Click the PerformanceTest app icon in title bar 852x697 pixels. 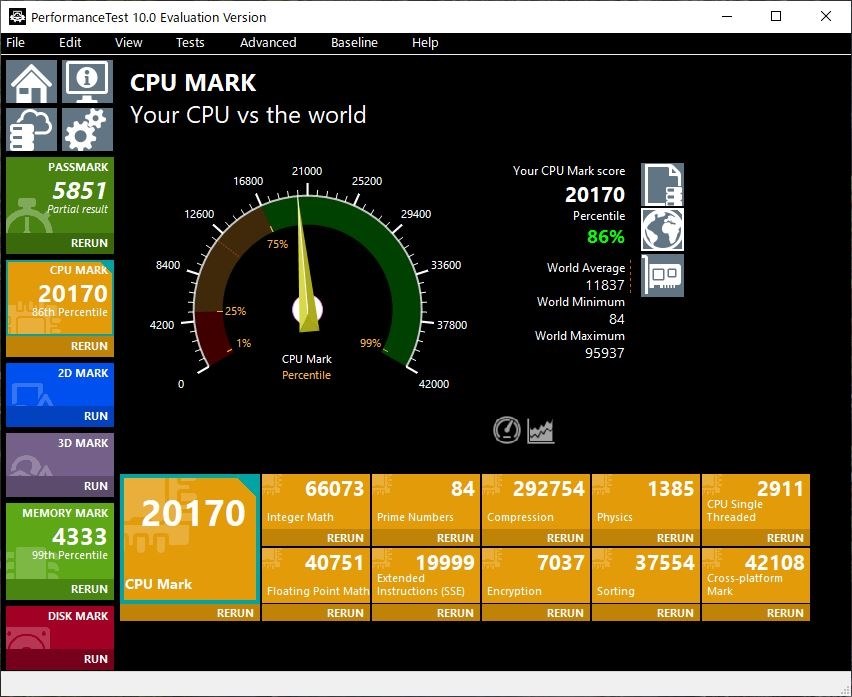coord(17,17)
